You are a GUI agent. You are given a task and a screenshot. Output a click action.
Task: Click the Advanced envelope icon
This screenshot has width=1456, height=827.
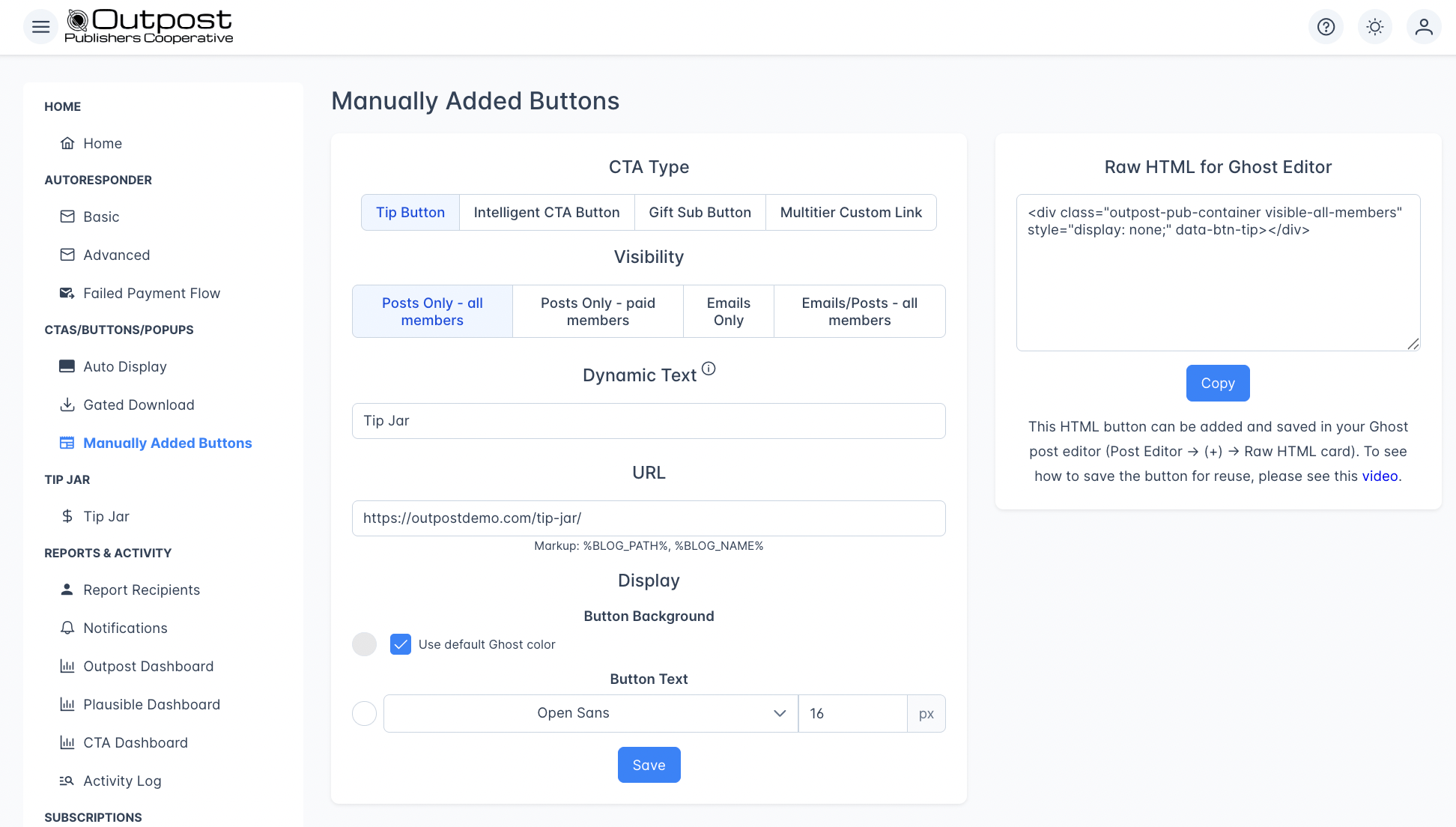coord(67,255)
